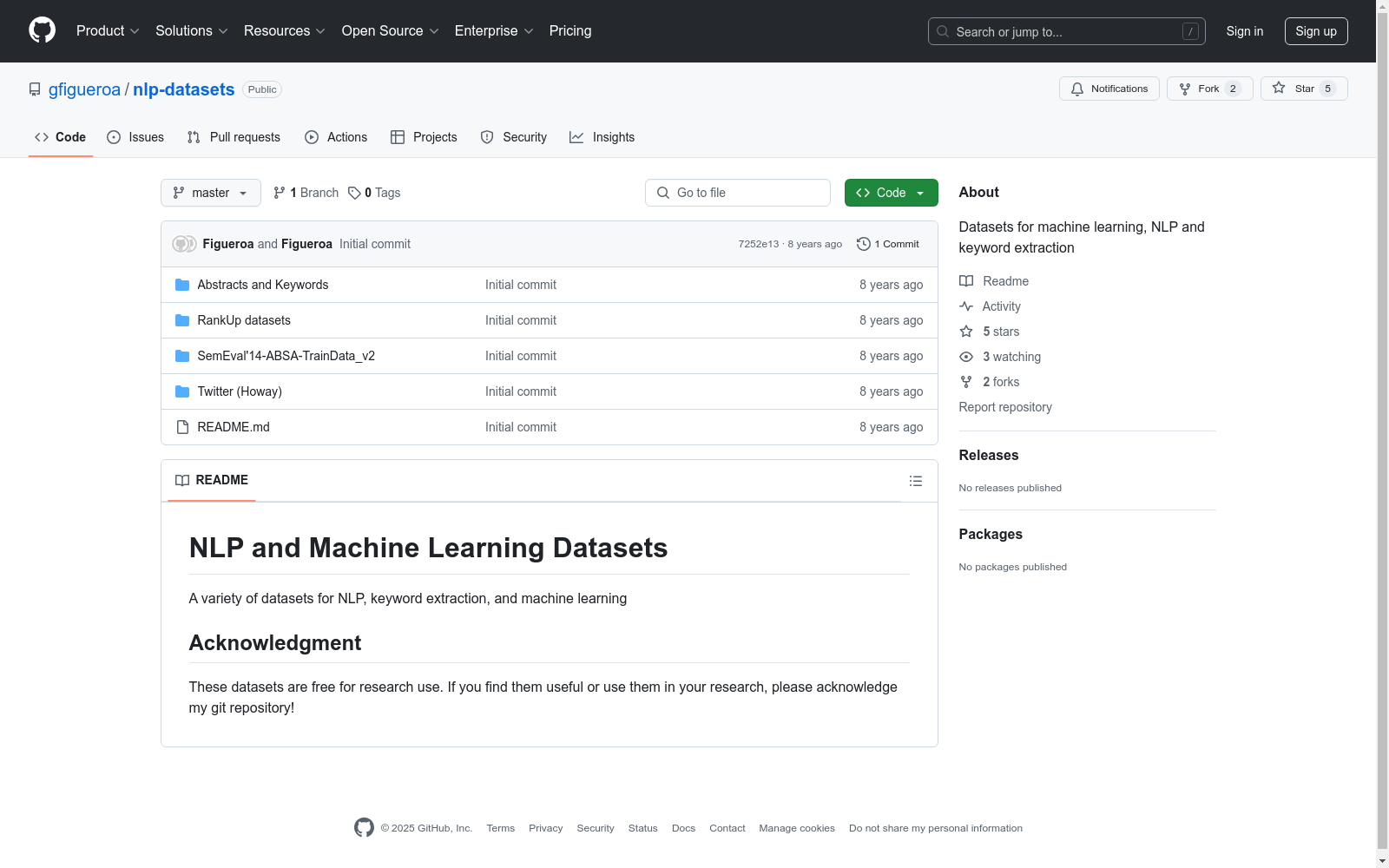Click the bell icon in Notifications
Viewport: 1389px width, 868px height.
click(x=1077, y=89)
